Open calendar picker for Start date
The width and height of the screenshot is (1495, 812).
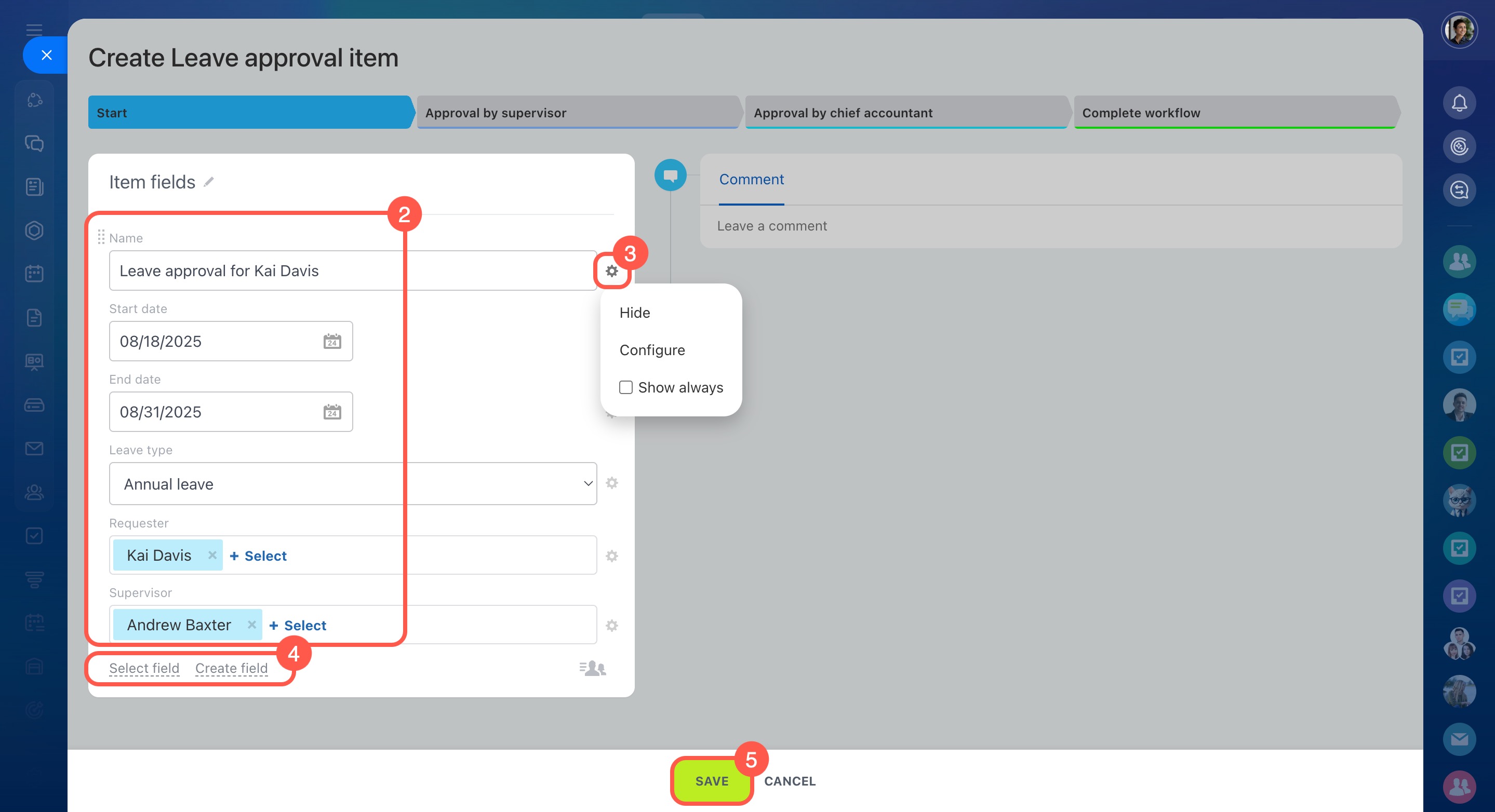click(x=332, y=341)
